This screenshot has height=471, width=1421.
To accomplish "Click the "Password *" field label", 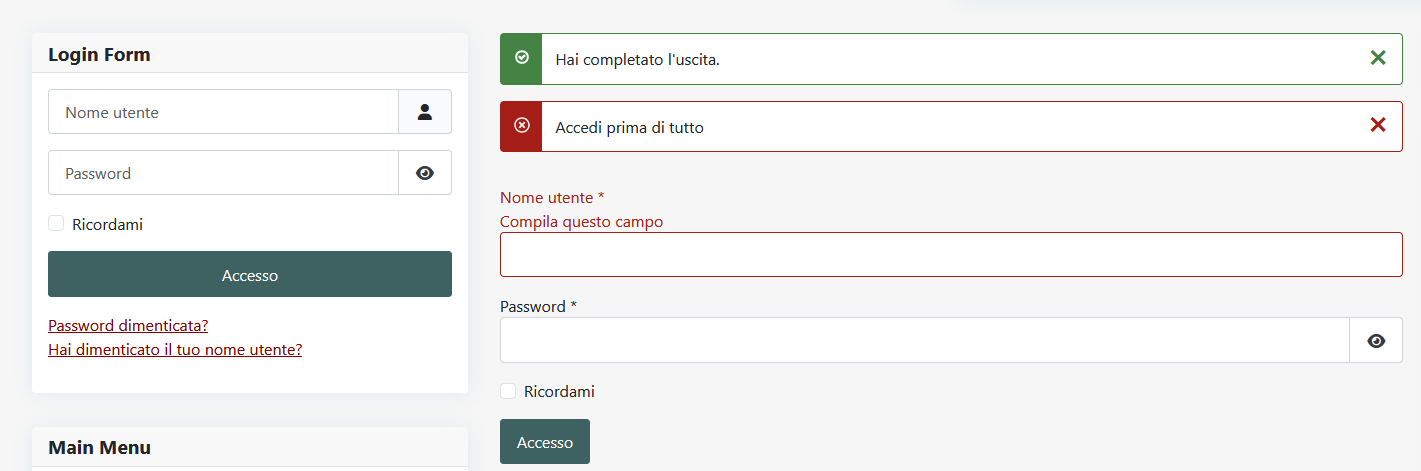I will (x=538, y=306).
